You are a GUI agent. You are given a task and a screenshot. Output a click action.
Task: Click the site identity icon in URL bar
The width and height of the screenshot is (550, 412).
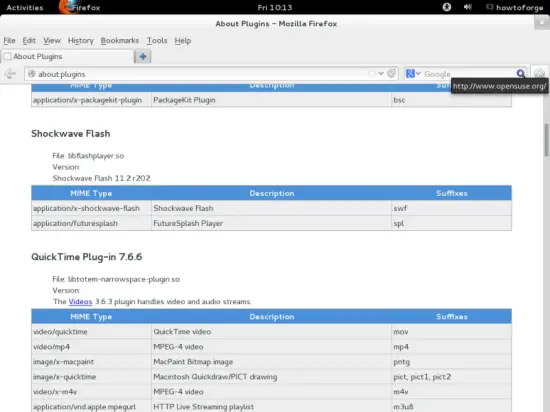point(32,74)
